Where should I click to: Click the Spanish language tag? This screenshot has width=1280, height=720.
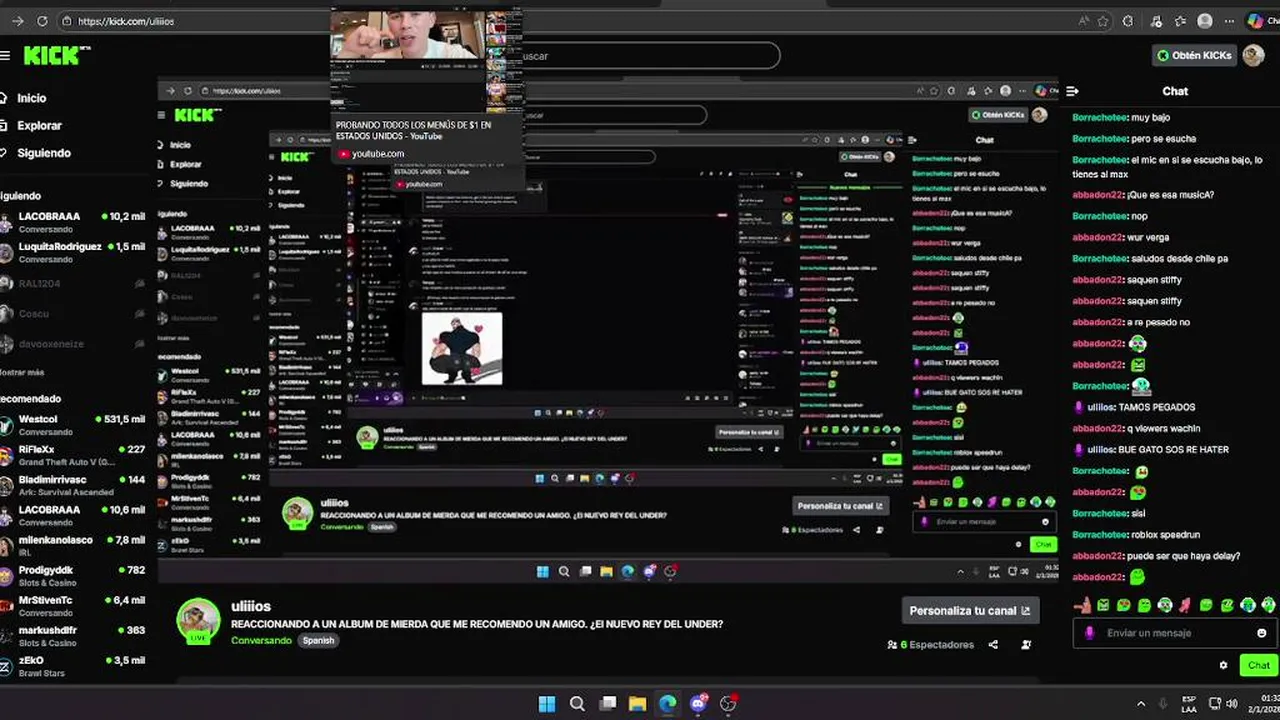click(x=319, y=640)
